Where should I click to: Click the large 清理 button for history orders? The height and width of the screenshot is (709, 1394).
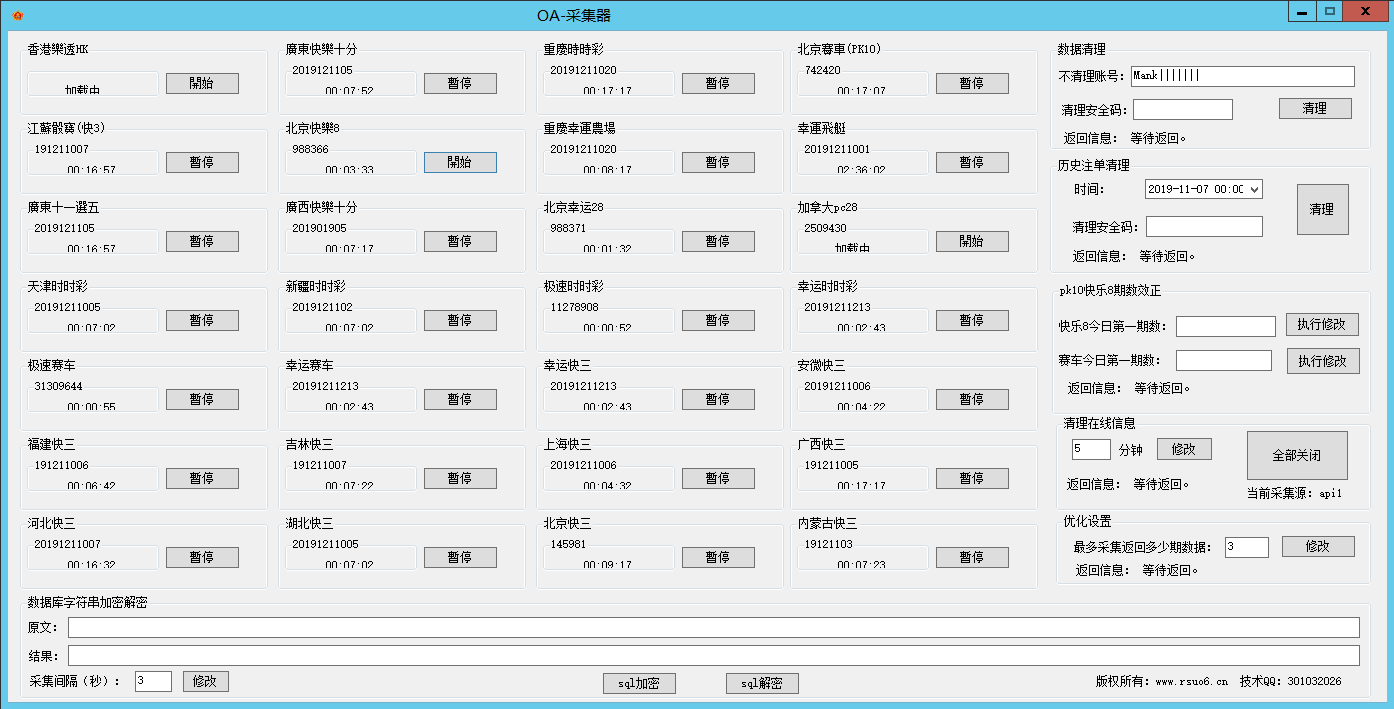click(x=1322, y=209)
